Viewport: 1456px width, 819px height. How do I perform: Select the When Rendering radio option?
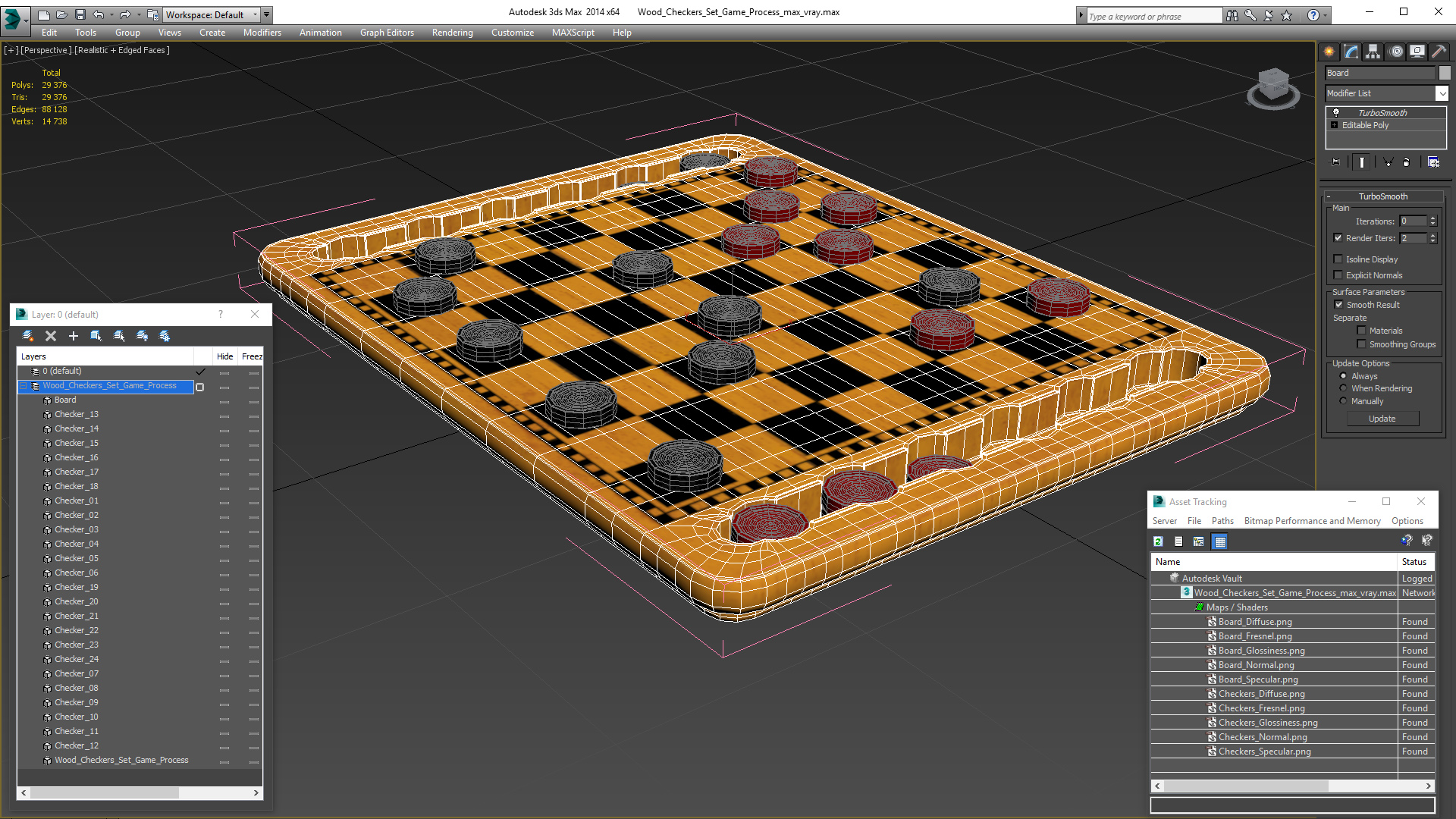1344,388
